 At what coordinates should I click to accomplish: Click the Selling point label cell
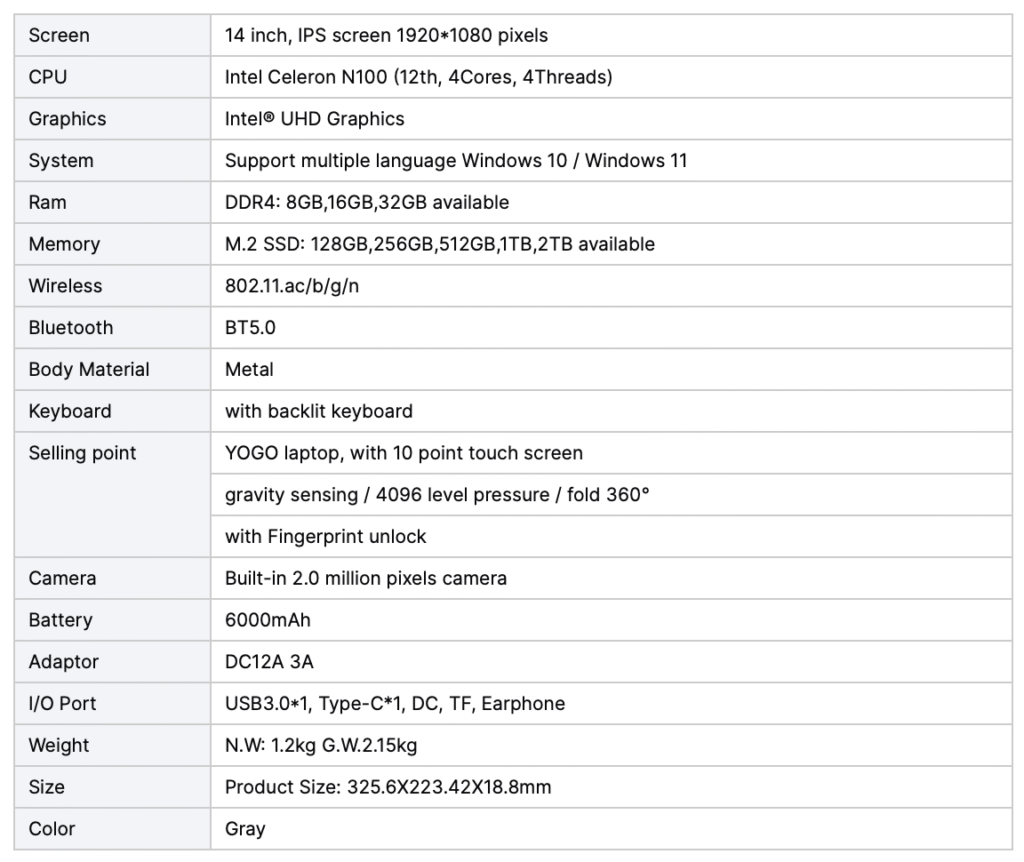pyautogui.click(x=82, y=453)
